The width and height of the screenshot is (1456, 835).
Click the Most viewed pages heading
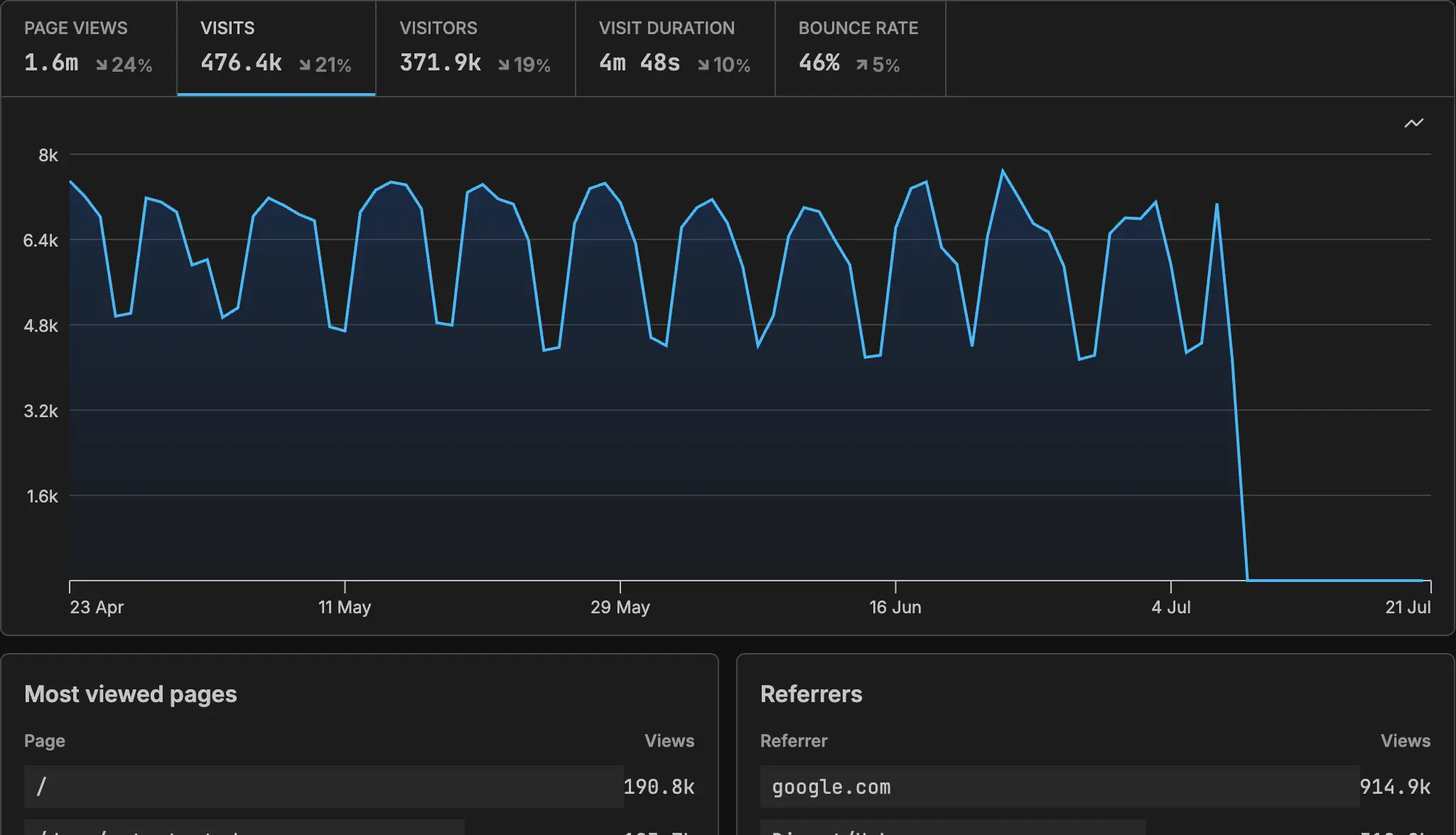point(131,694)
